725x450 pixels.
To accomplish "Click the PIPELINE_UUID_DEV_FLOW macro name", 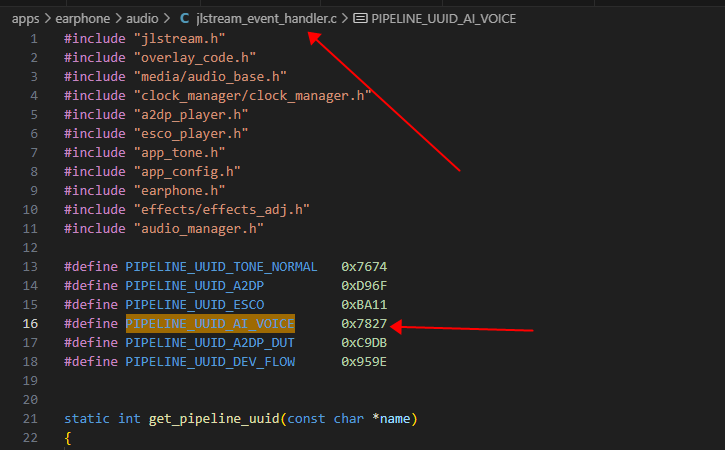I will 210,361.
